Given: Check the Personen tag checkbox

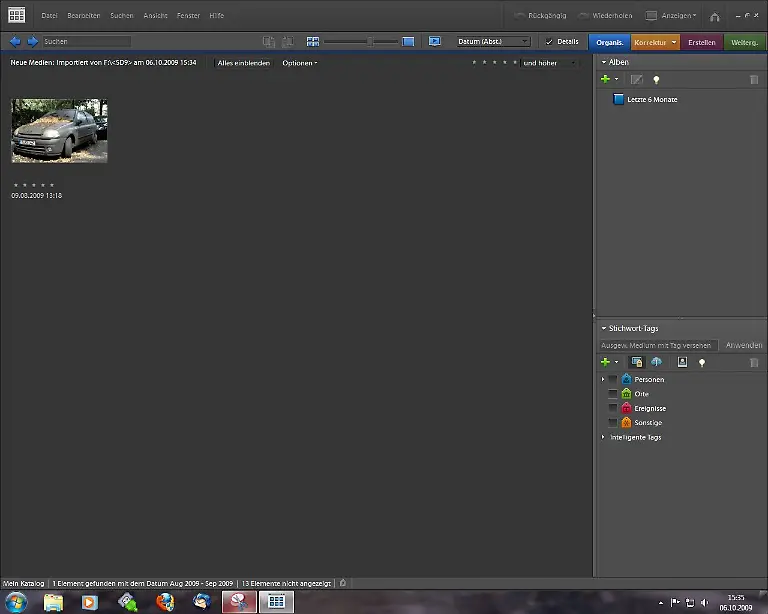Looking at the screenshot, I should coord(613,380).
